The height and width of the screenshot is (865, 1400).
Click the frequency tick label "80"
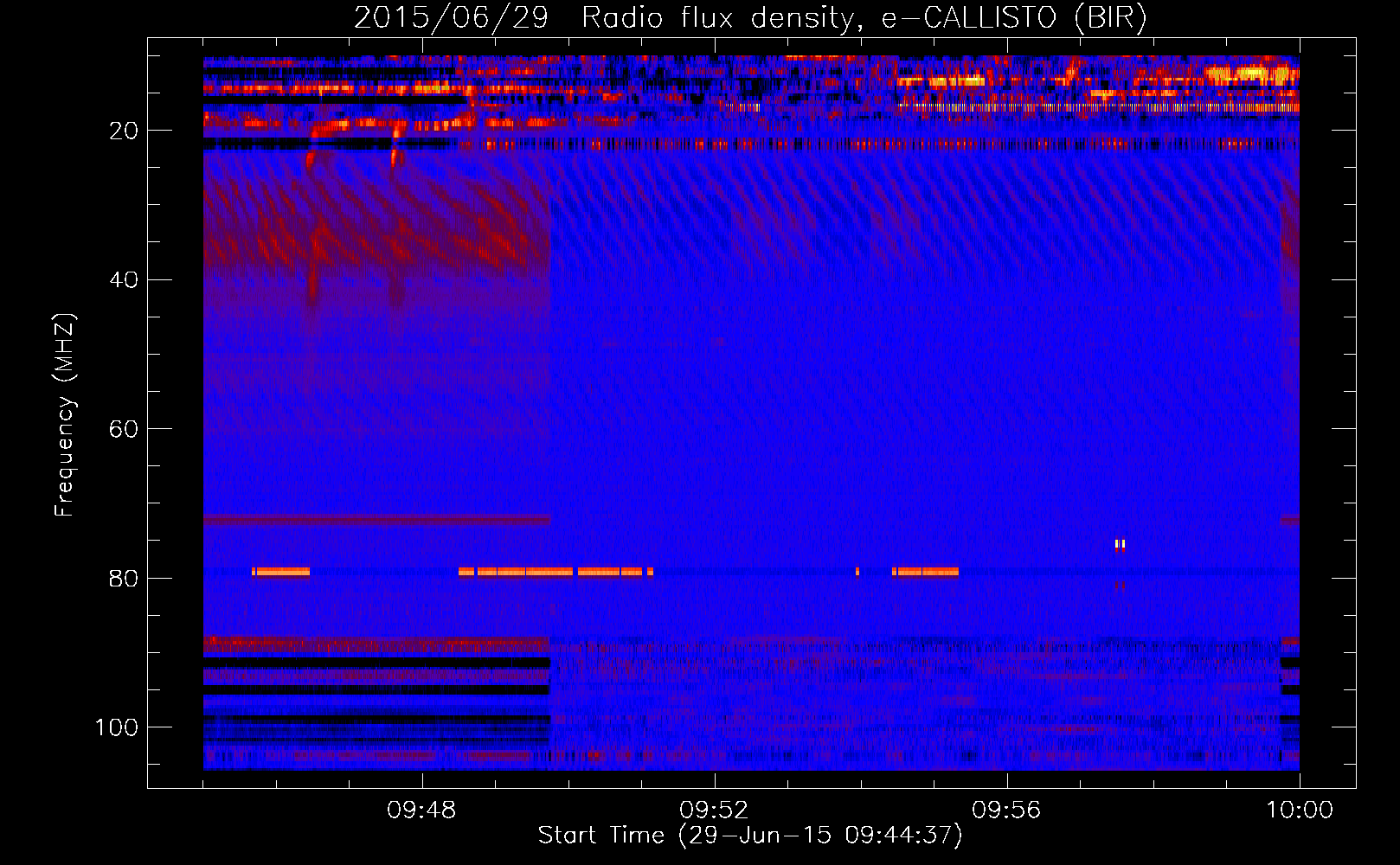point(125,578)
